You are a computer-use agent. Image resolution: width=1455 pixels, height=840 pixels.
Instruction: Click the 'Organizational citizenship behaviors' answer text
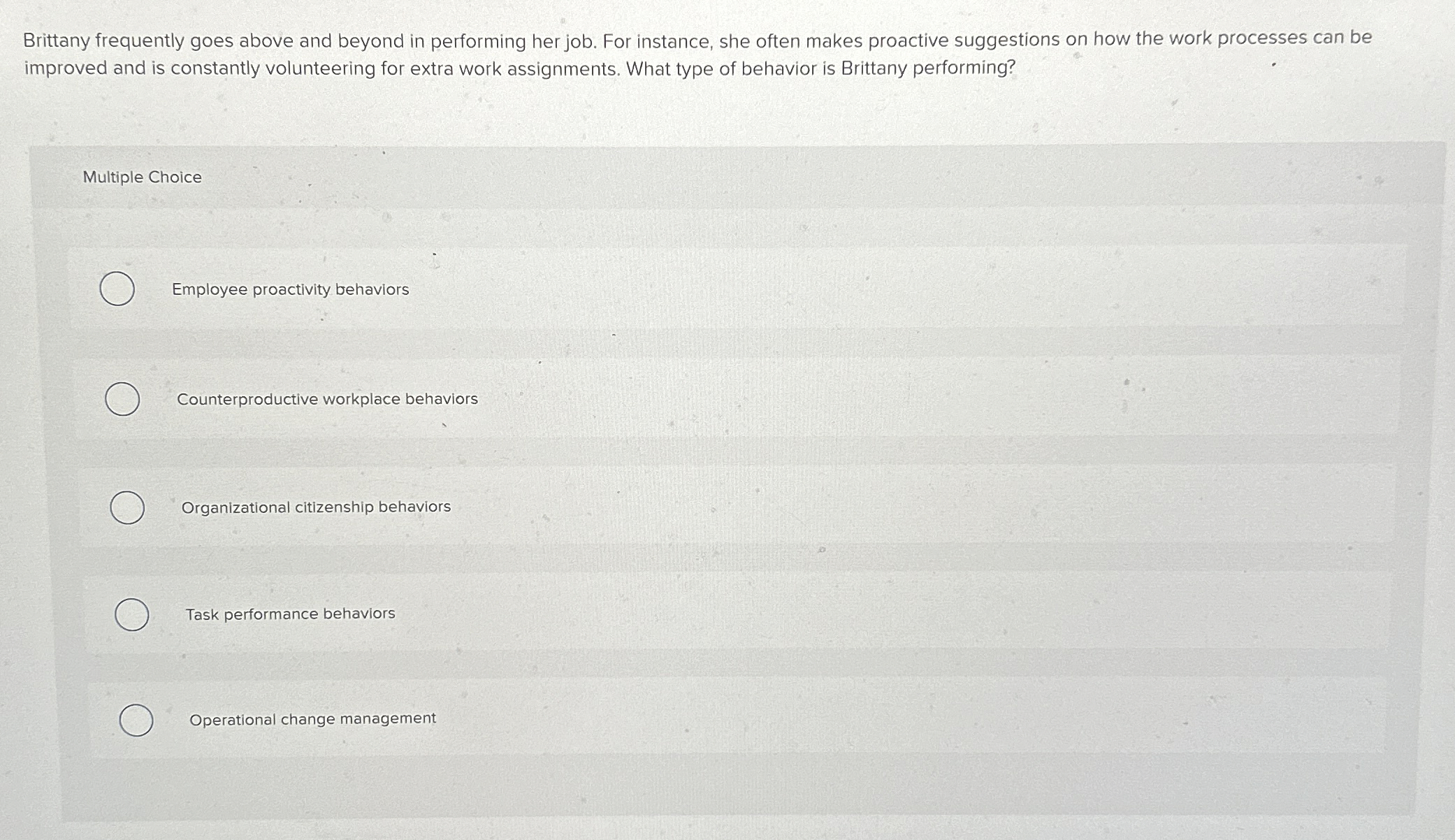316,507
